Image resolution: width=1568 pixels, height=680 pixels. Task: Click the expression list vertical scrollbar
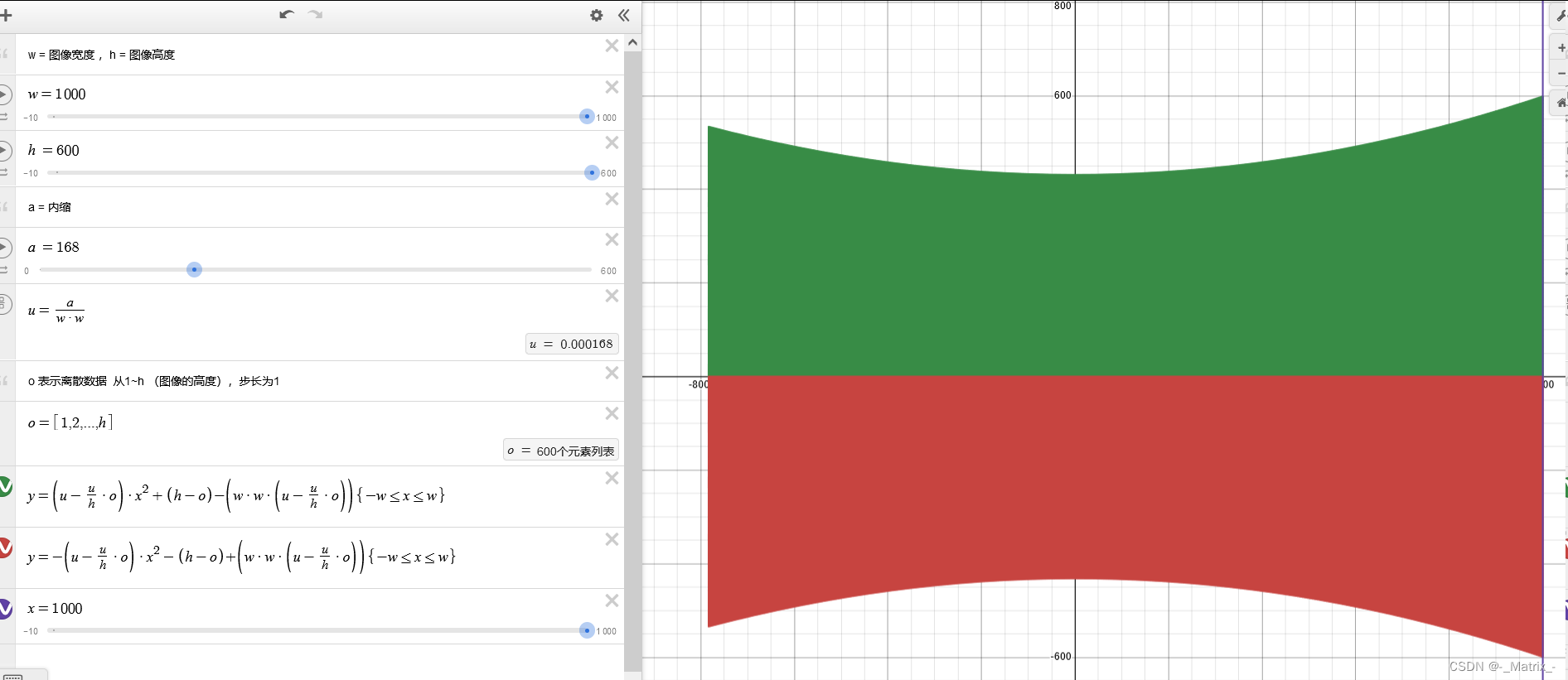point(633,360)
